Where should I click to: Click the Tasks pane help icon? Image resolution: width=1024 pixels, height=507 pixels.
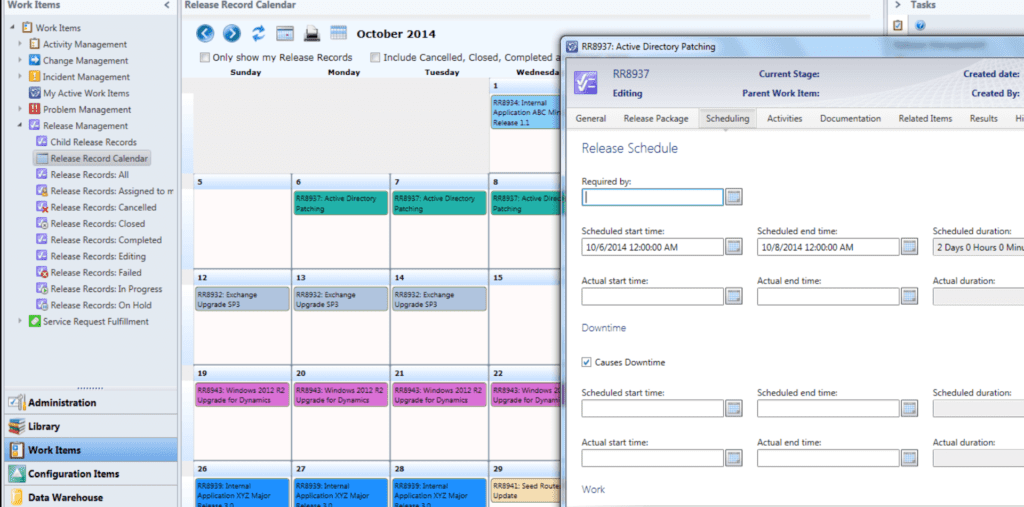921,25
